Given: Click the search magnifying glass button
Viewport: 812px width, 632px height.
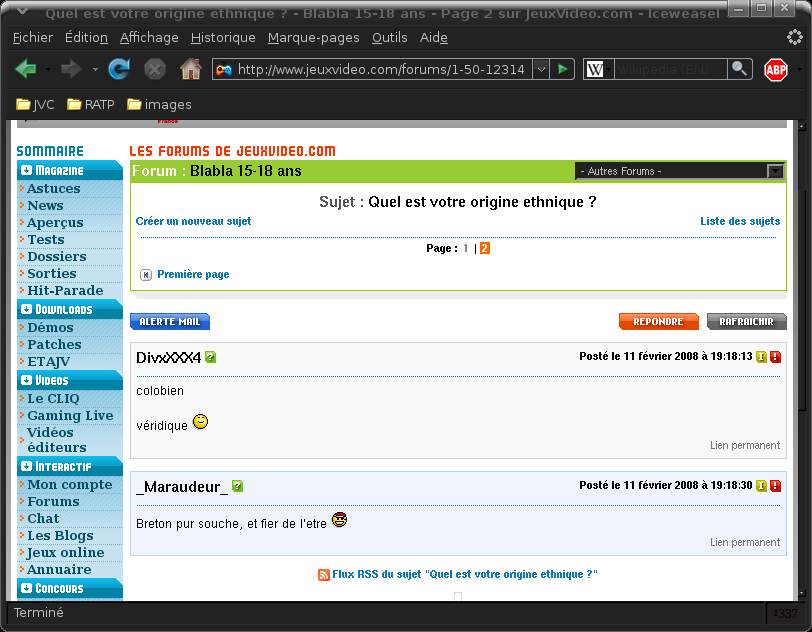Looking at the screenshot, I should click(x=740, y=69).
